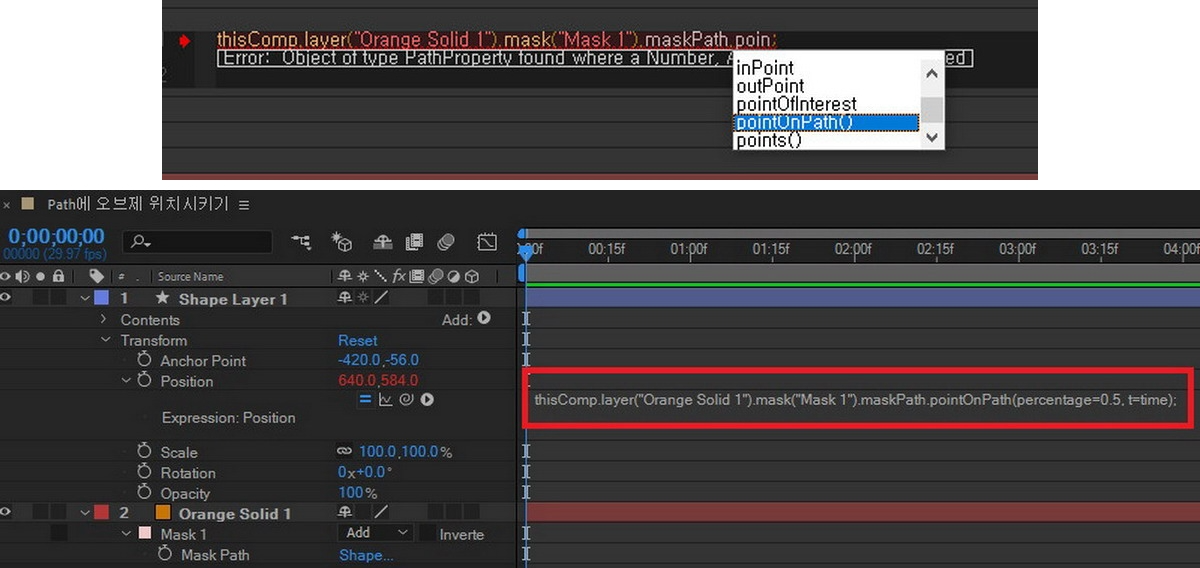Image resolution: width=1200 pixels, height=568 pixels.
Task: Open the Mask 1 mode Add dropdown
Action: pos(375,533)
